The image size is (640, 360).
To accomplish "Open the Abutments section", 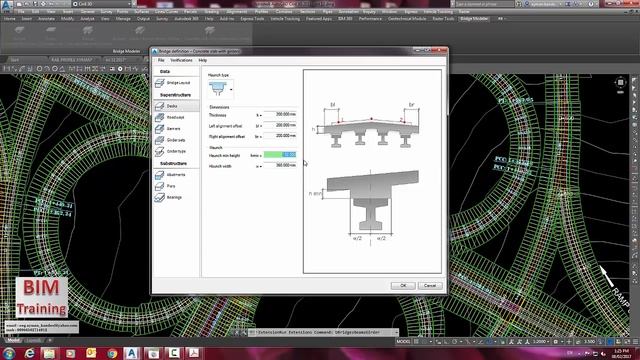I will pos(176,175).
